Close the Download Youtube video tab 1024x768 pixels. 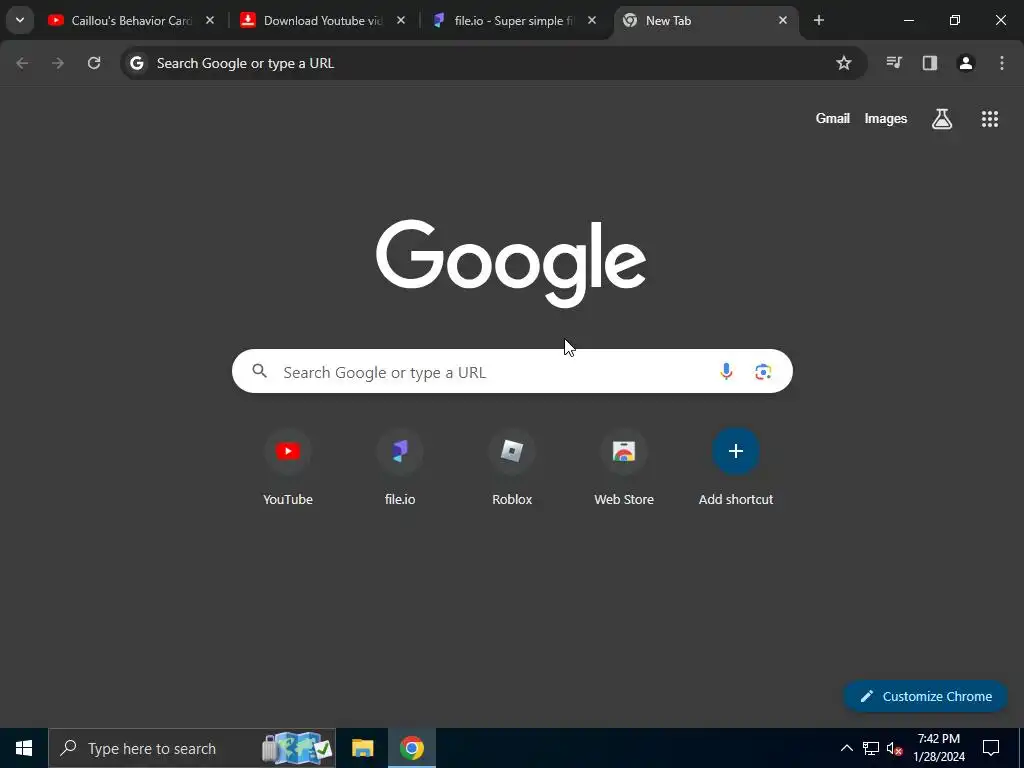(401, 21)
